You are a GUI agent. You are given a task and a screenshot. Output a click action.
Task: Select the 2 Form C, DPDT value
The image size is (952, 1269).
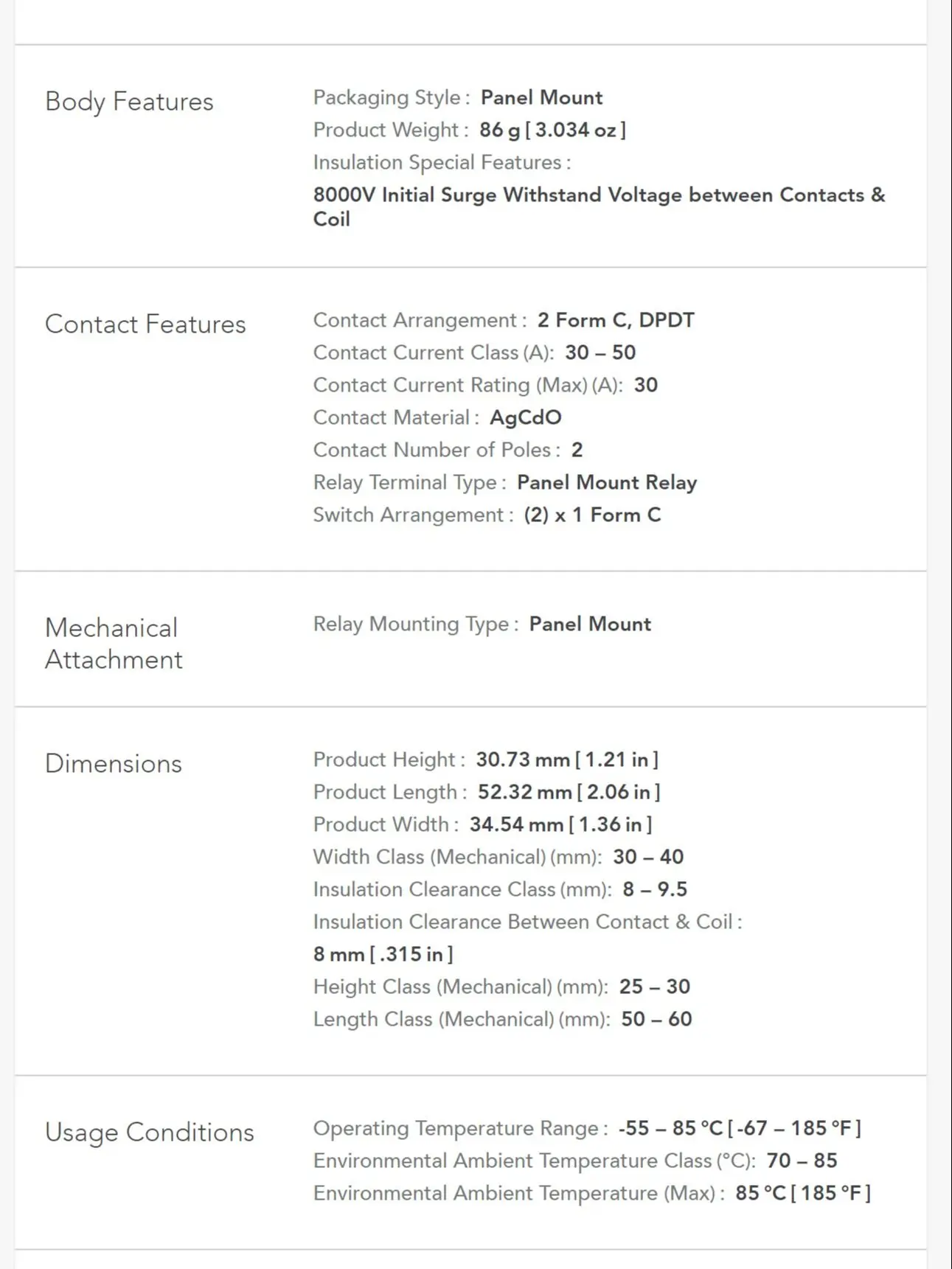click(616, 320)
